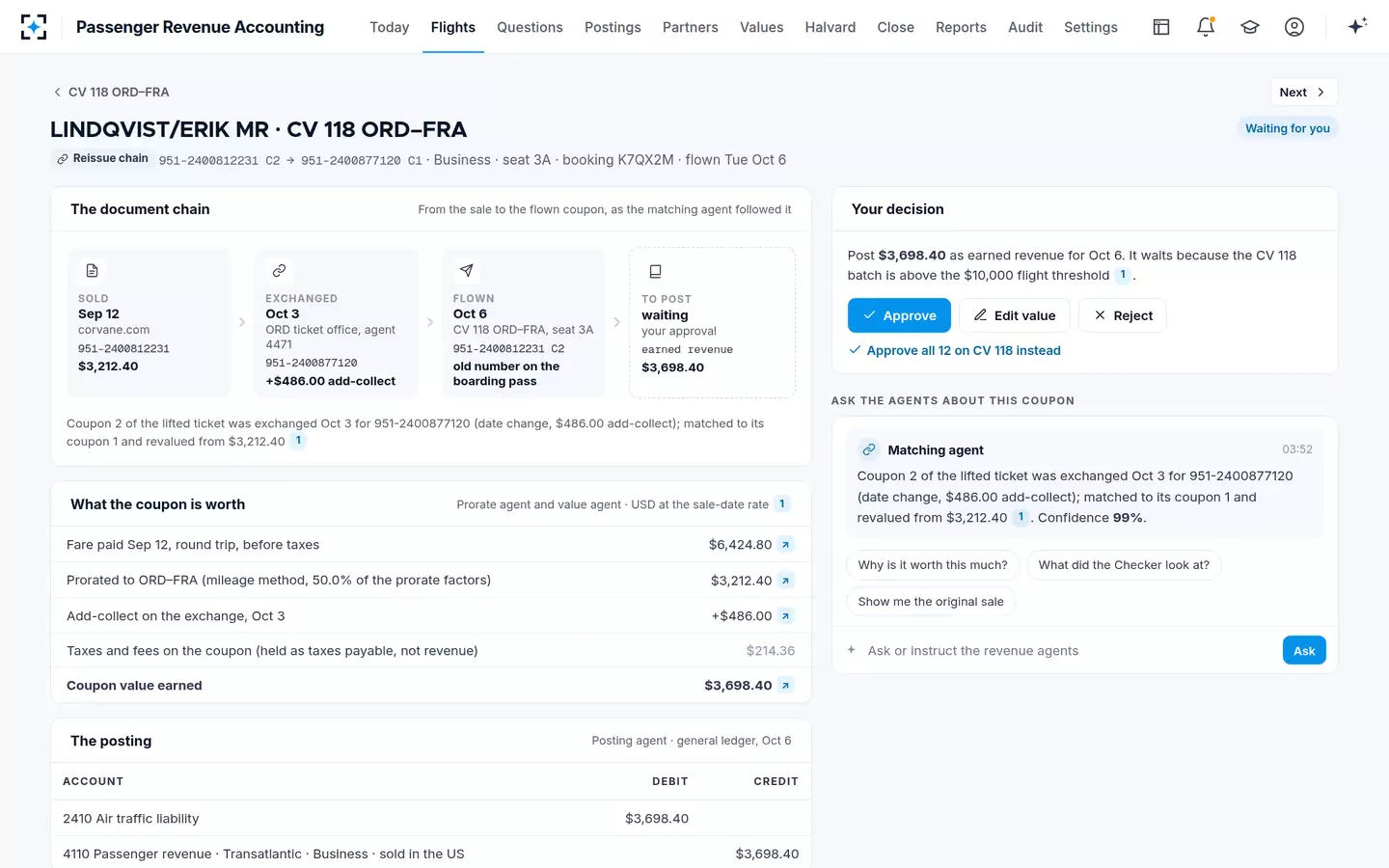Viewport: 1389px width, 868px height.
Task: Ask 'What did the Checker look at?'
Action: (x=1124, y=565)
